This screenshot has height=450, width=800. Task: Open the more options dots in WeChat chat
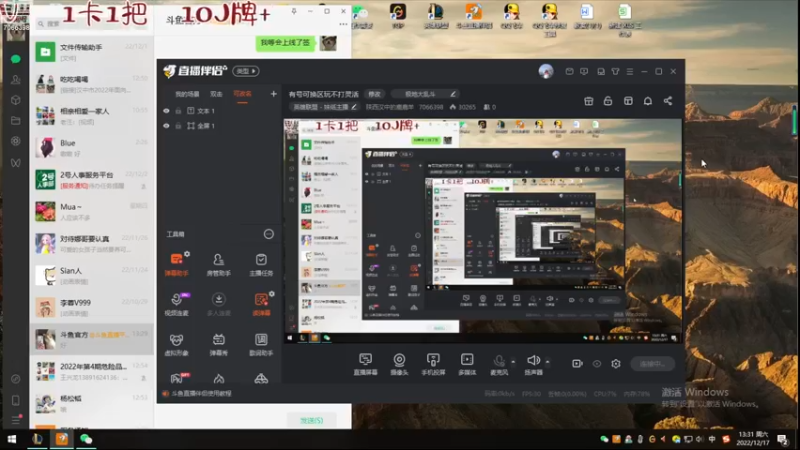(343, 23)
